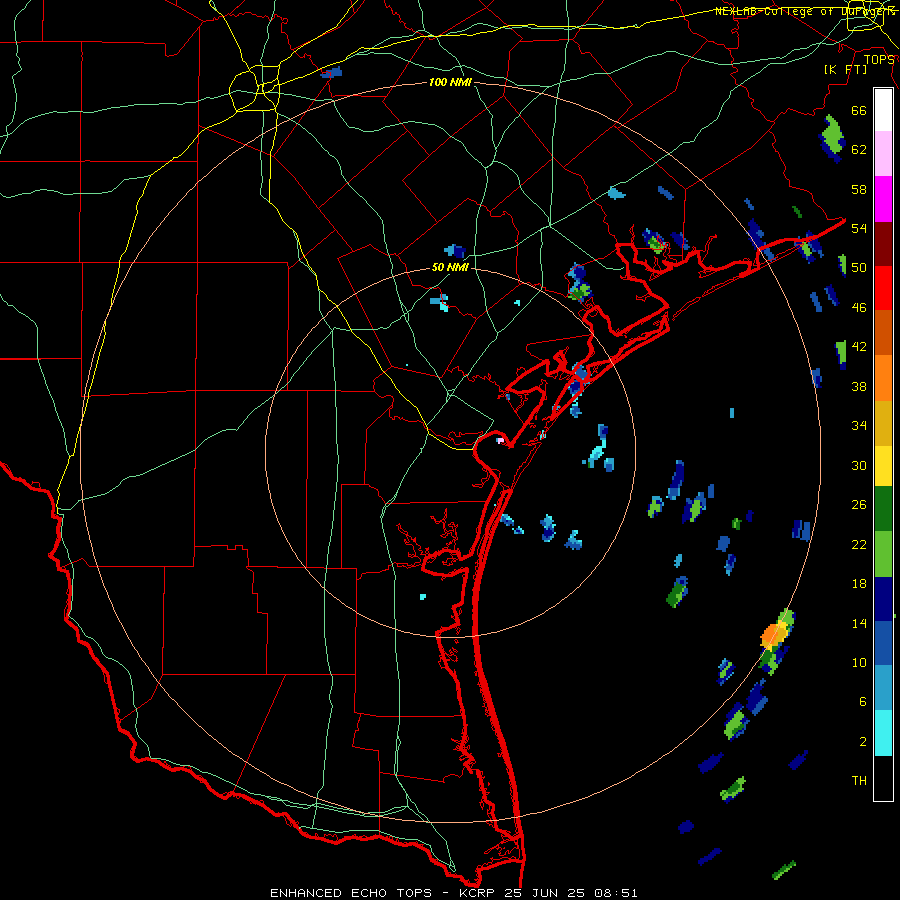Click the yellow highway loop in the northwest
Image resolution: width=900 pixels, height=900 pixels.
255,88
